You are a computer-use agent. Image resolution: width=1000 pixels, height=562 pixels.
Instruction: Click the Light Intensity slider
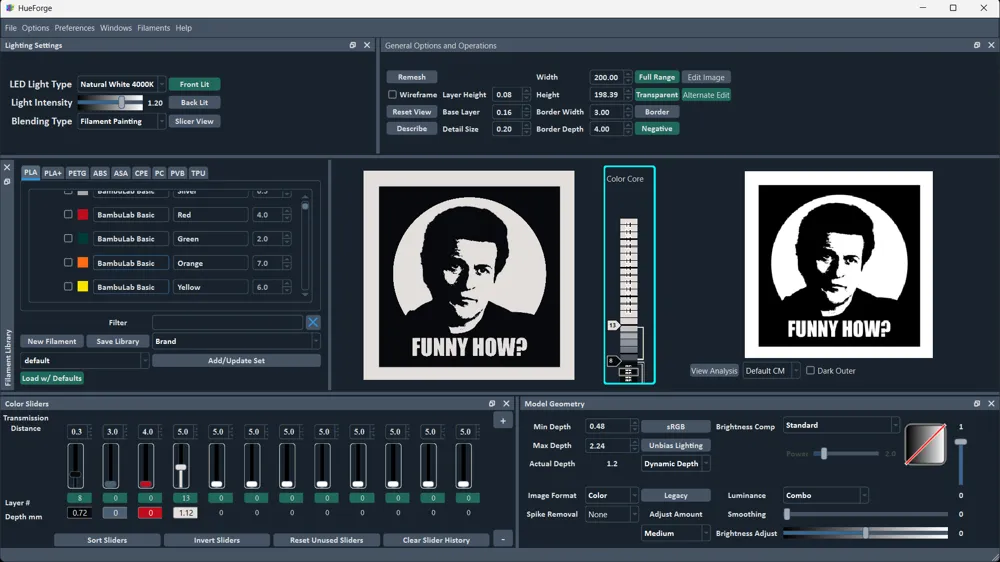tap(110, 103)
